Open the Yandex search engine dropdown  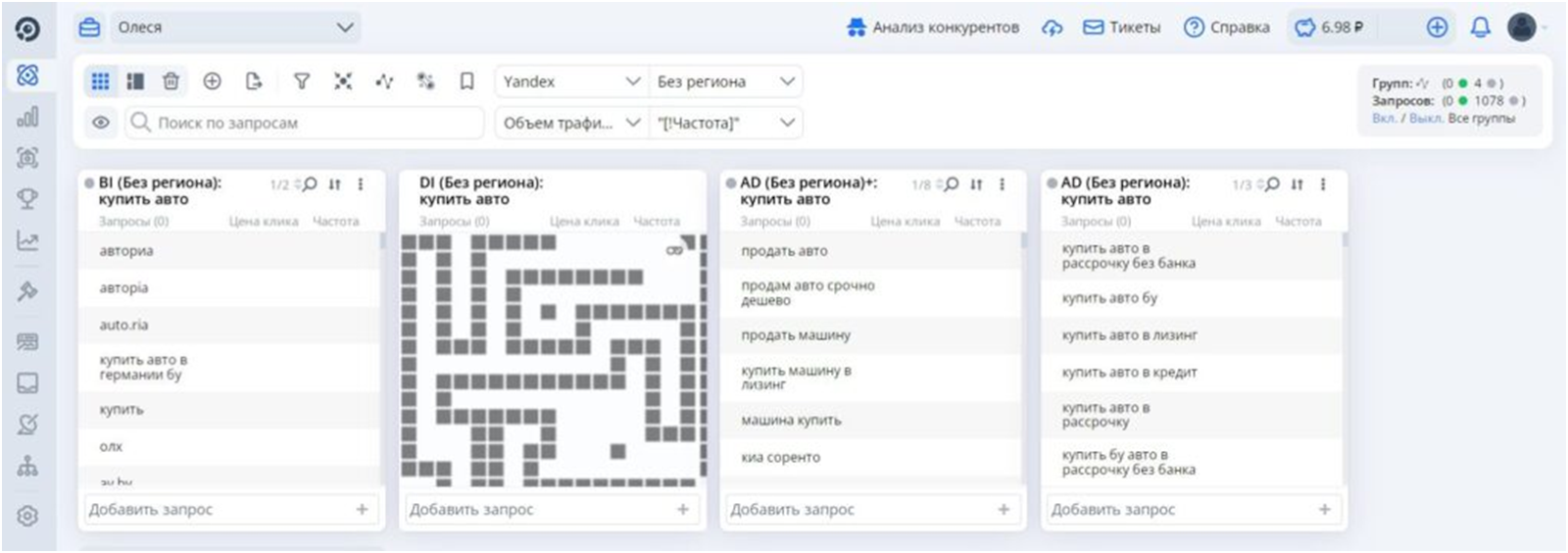[571, 81]
